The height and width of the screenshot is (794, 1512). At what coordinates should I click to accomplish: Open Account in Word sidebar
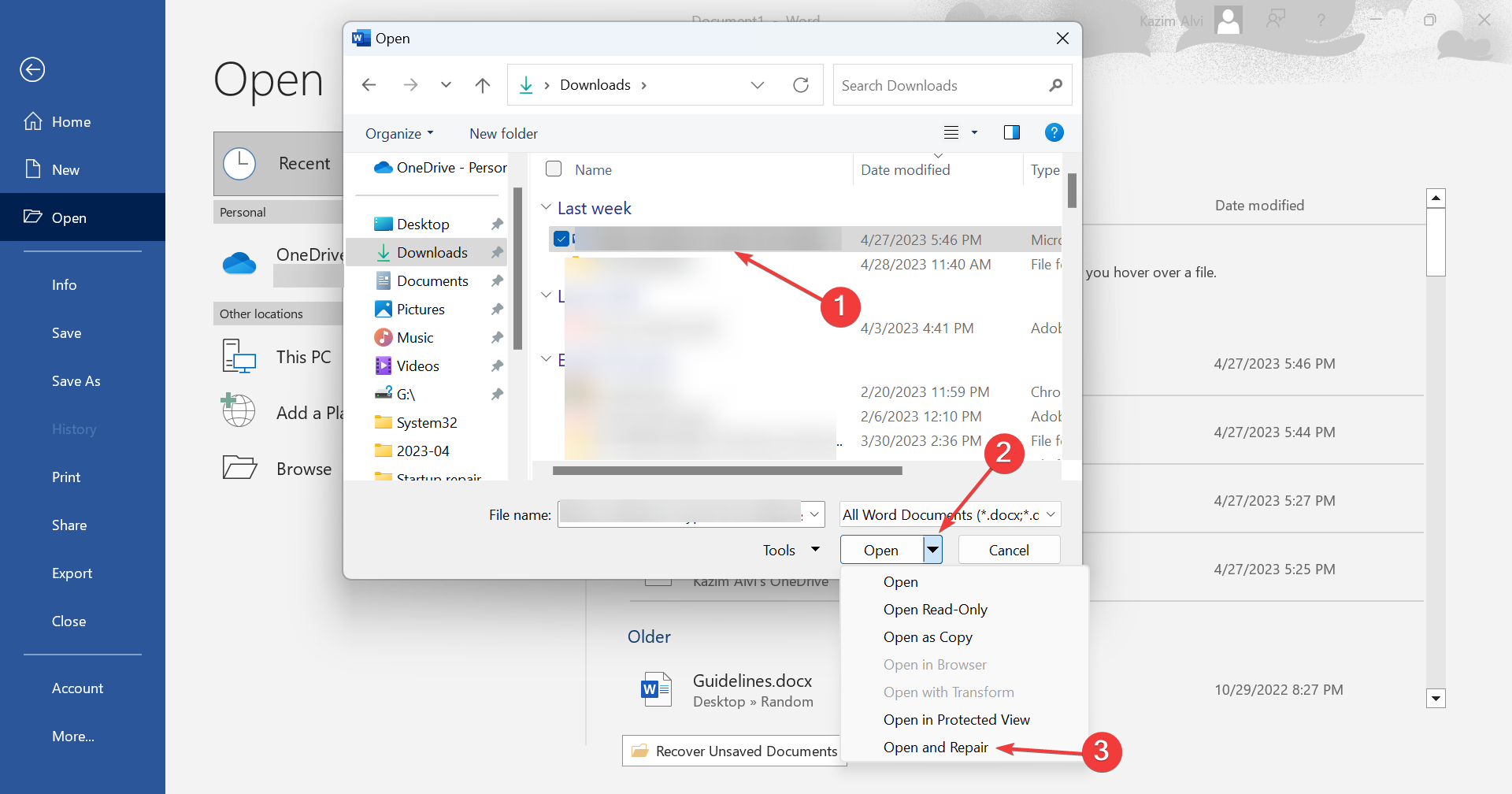[x=77, y=688]
